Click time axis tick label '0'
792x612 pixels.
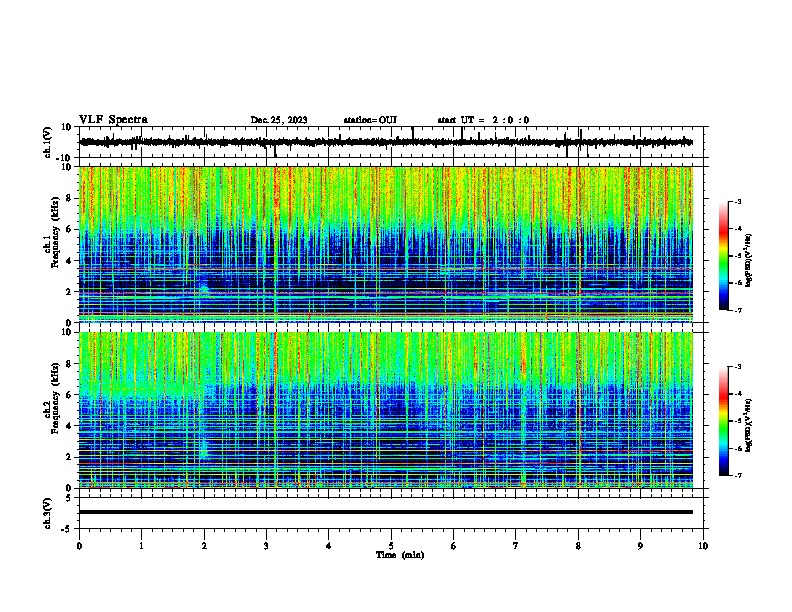tap(79, 546)
